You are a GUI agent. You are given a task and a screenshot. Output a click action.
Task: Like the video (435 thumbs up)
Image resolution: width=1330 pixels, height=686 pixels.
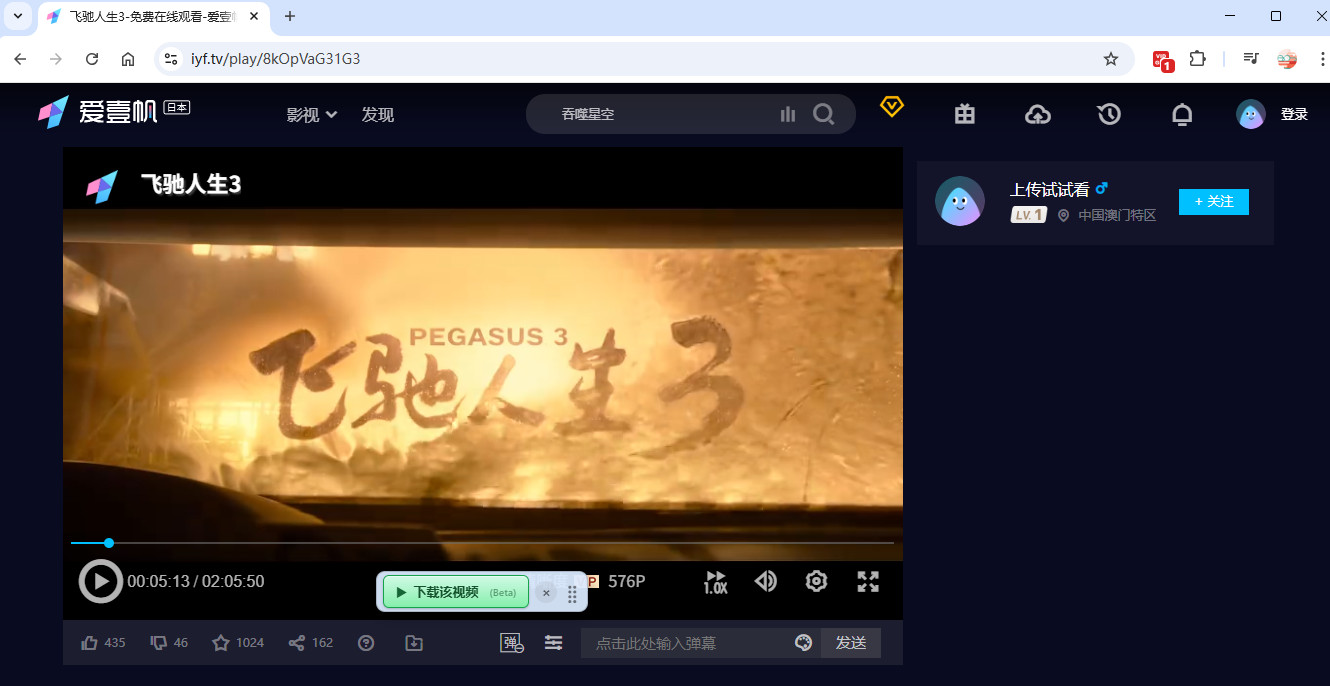[x=103, y=643]
